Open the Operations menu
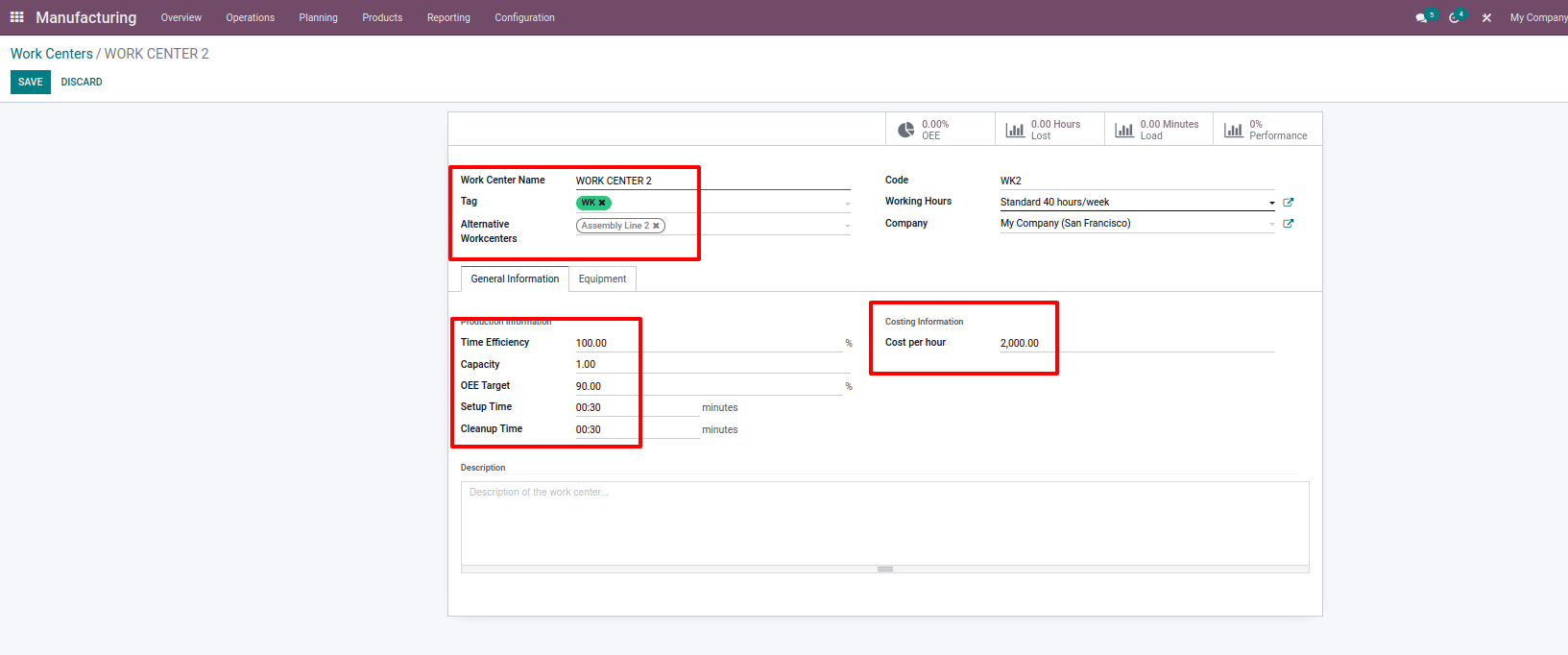Image resolution: width=1568 pixels, height=655 pixels. [x=251, y=17]
